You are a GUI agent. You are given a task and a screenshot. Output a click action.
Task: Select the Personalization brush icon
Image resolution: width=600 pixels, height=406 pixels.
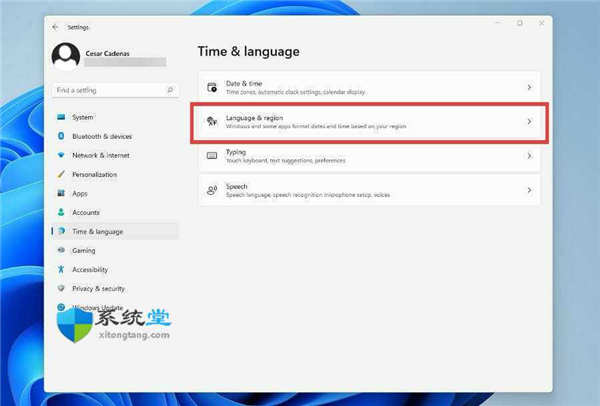coord(61,174)
